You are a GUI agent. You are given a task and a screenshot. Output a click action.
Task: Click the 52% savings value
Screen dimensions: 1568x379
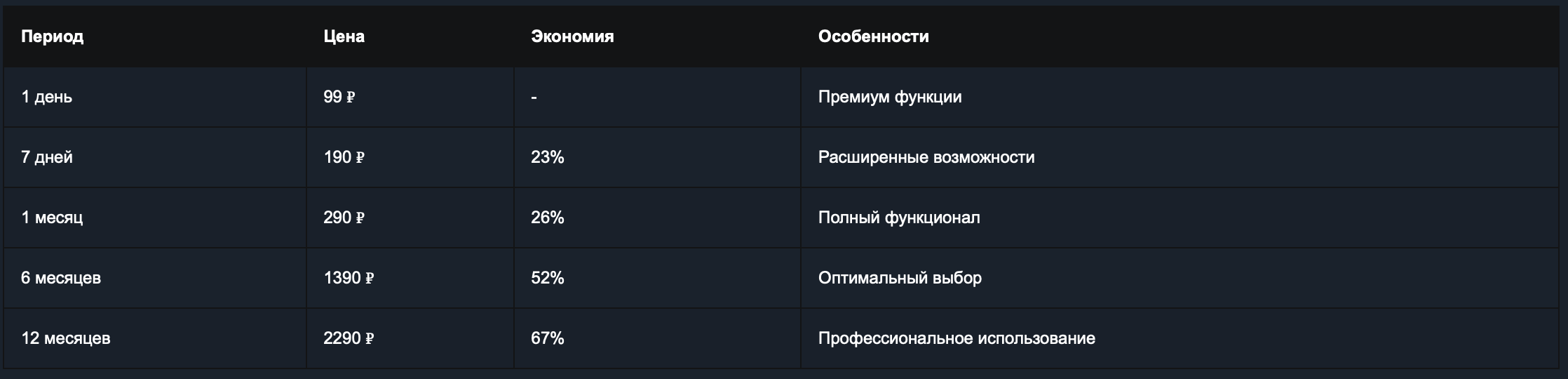tap(548, 278)
